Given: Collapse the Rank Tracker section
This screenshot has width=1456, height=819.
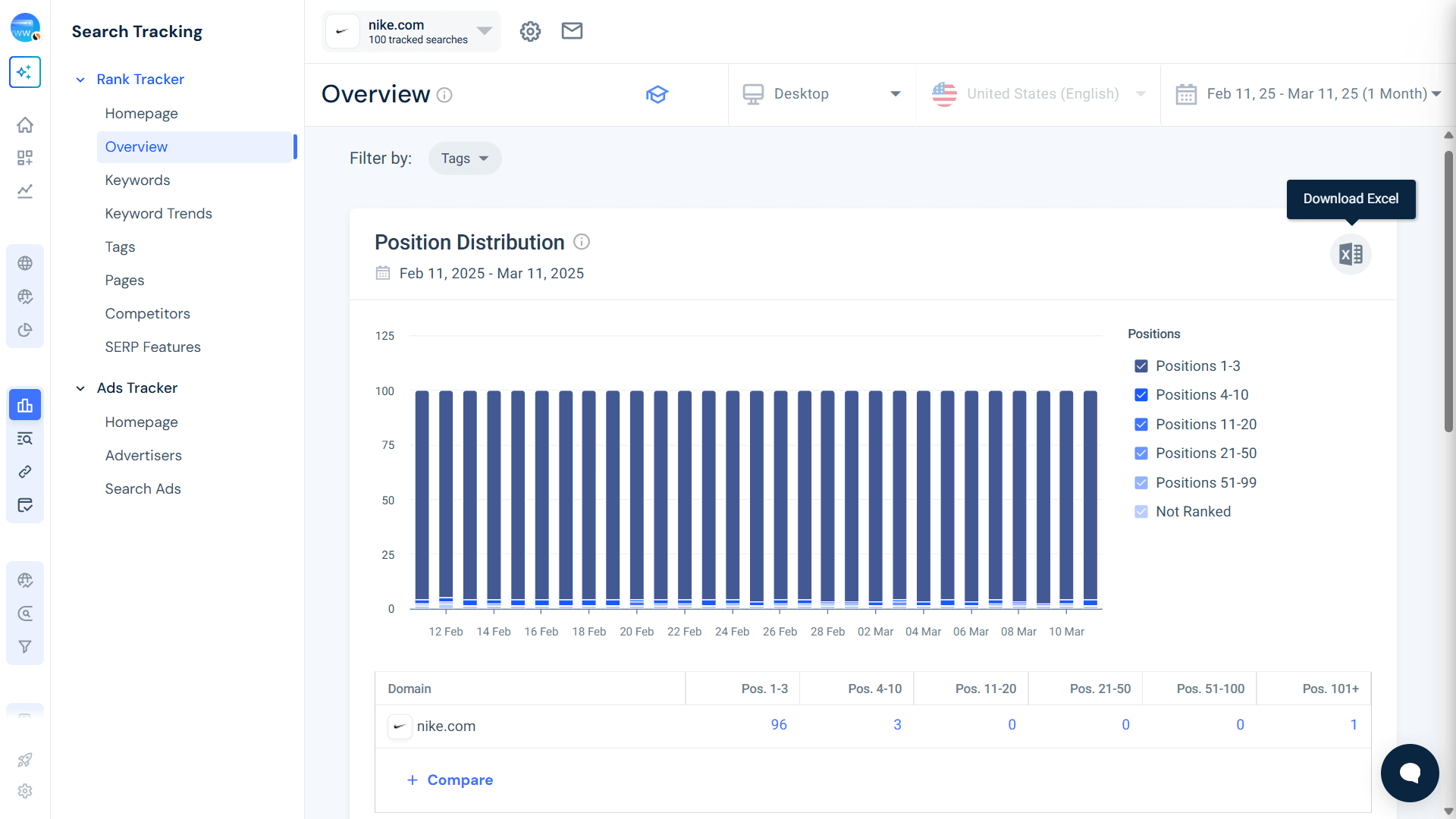Looking at the screenshot, I should [x=80, y=80].
